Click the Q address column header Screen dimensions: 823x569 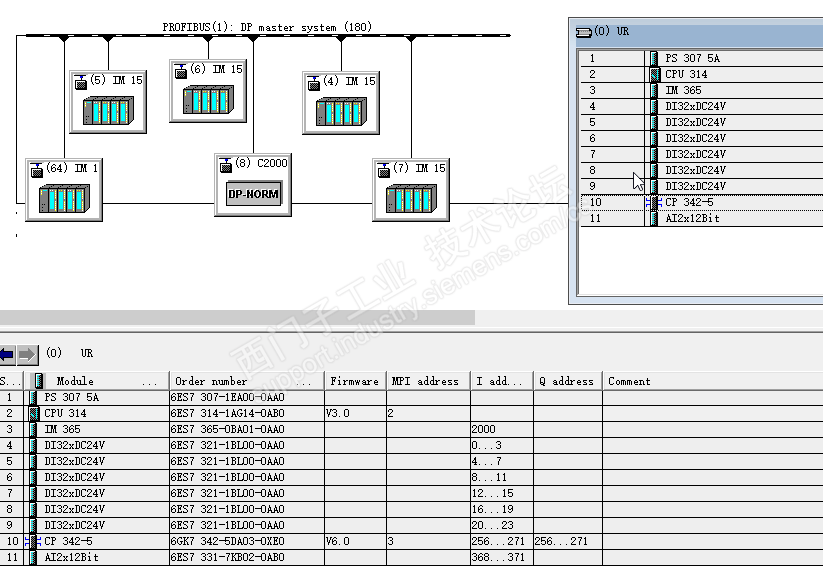point(567,381)
